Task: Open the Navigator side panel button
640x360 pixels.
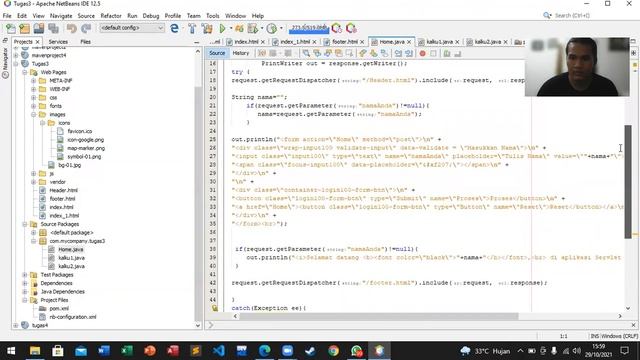Action: pos(5,63)
